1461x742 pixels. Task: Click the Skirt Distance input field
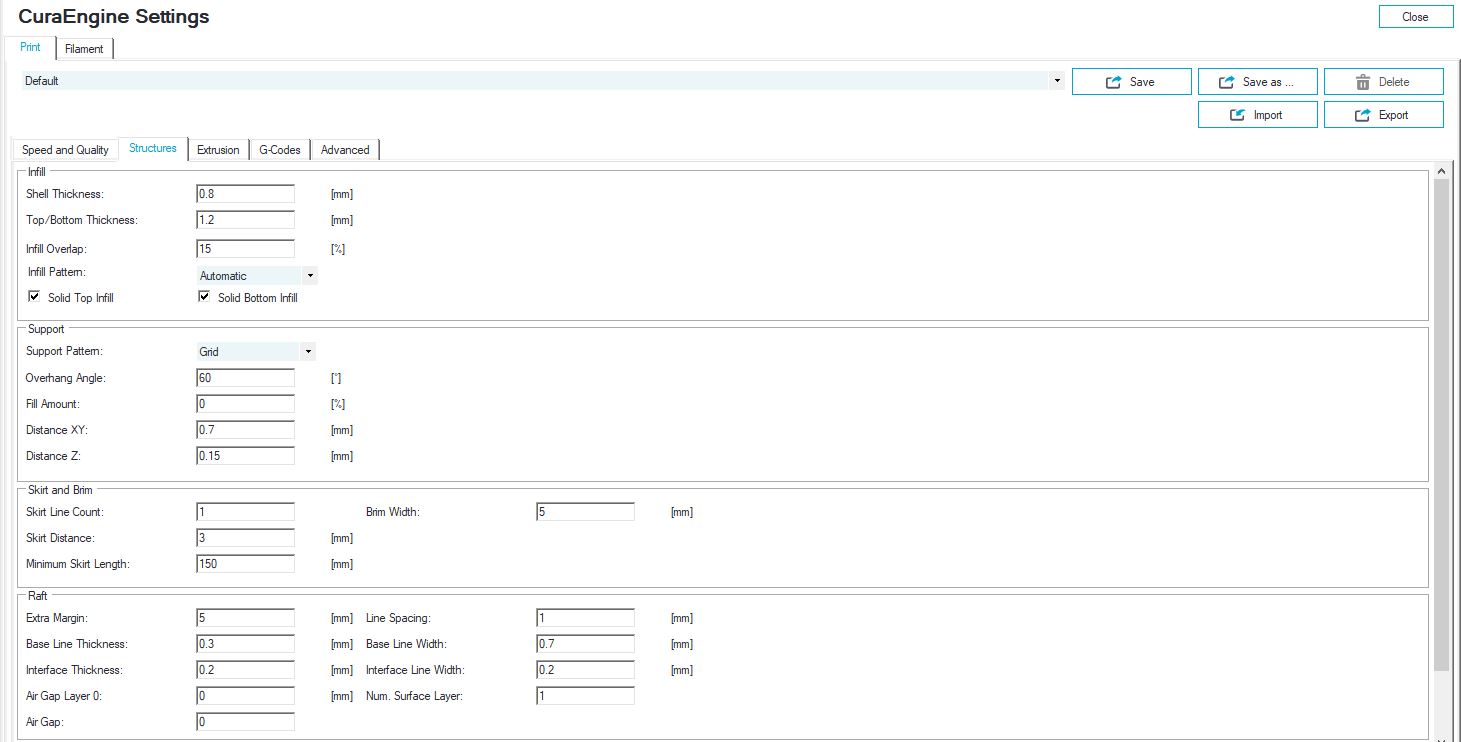(246, 538)
